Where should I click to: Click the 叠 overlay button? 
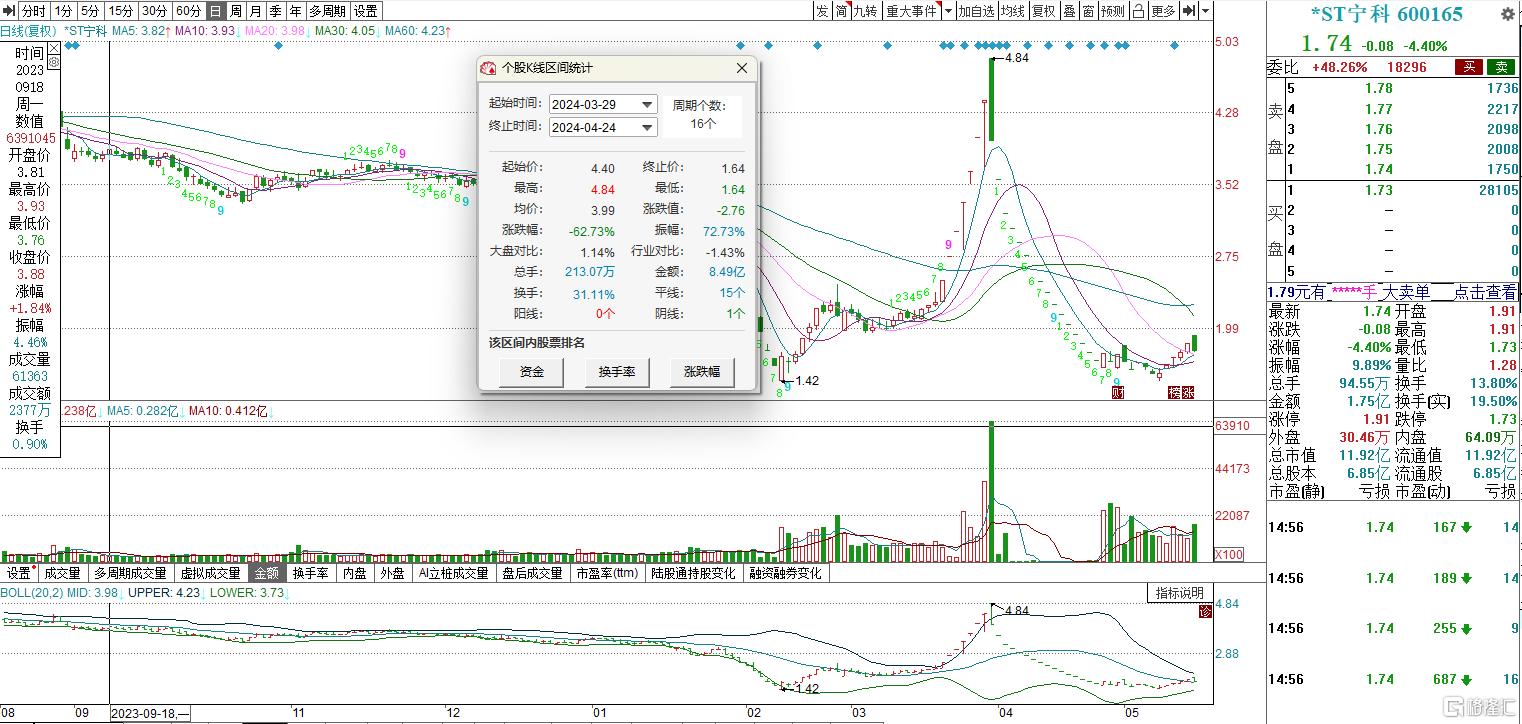point(1068,11)
